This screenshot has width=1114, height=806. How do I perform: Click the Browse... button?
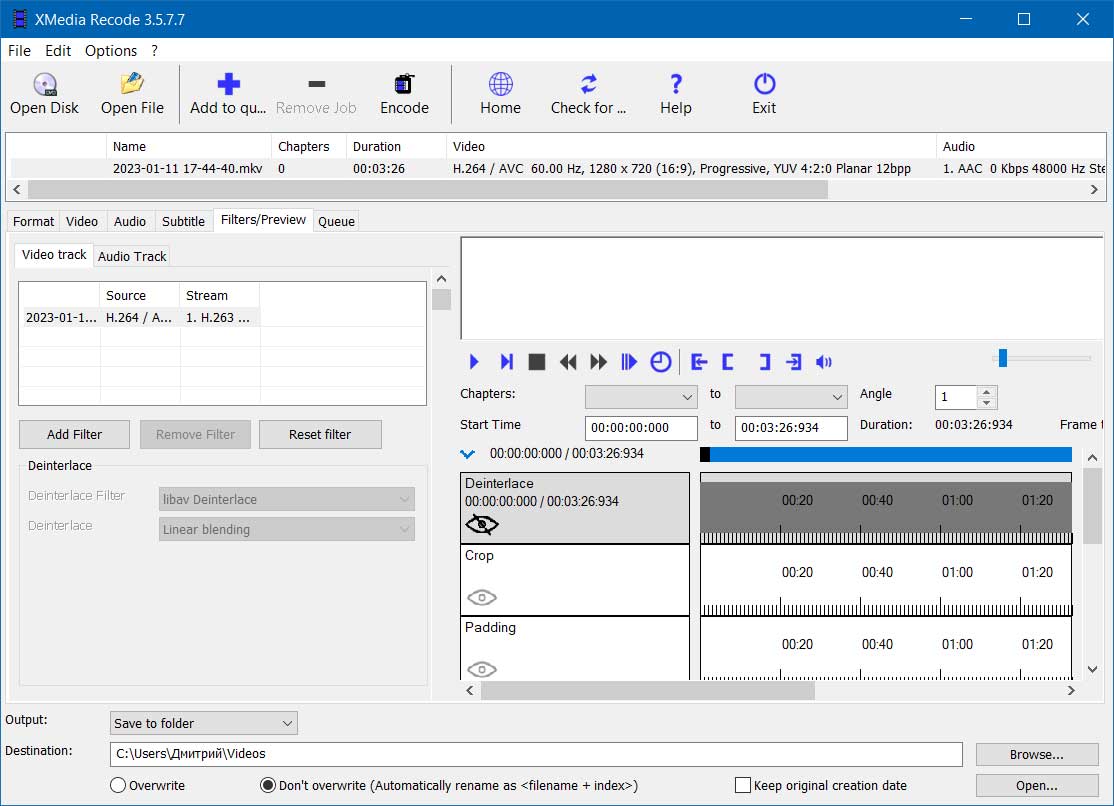click(1037, 754)
